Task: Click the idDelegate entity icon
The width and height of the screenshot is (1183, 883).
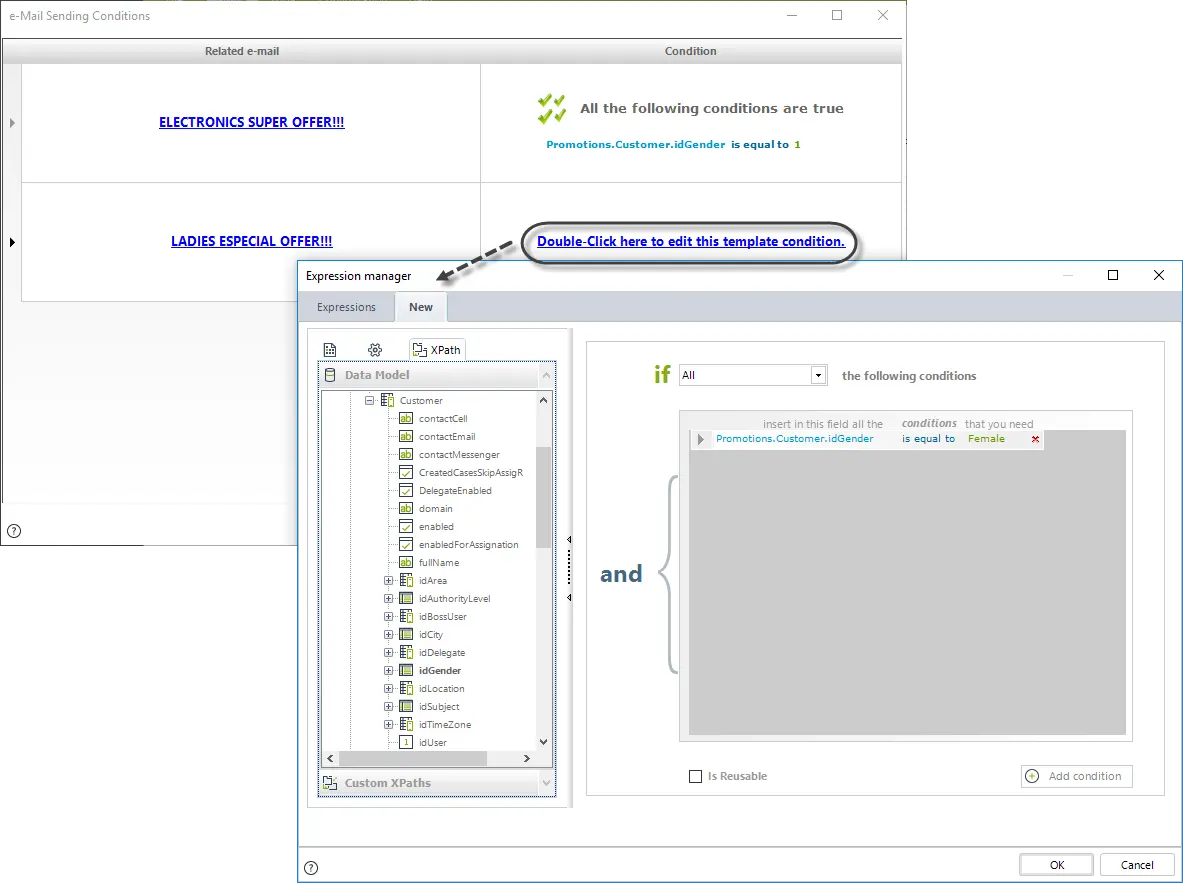Action: pyautogui.click(x=406, y=653)
